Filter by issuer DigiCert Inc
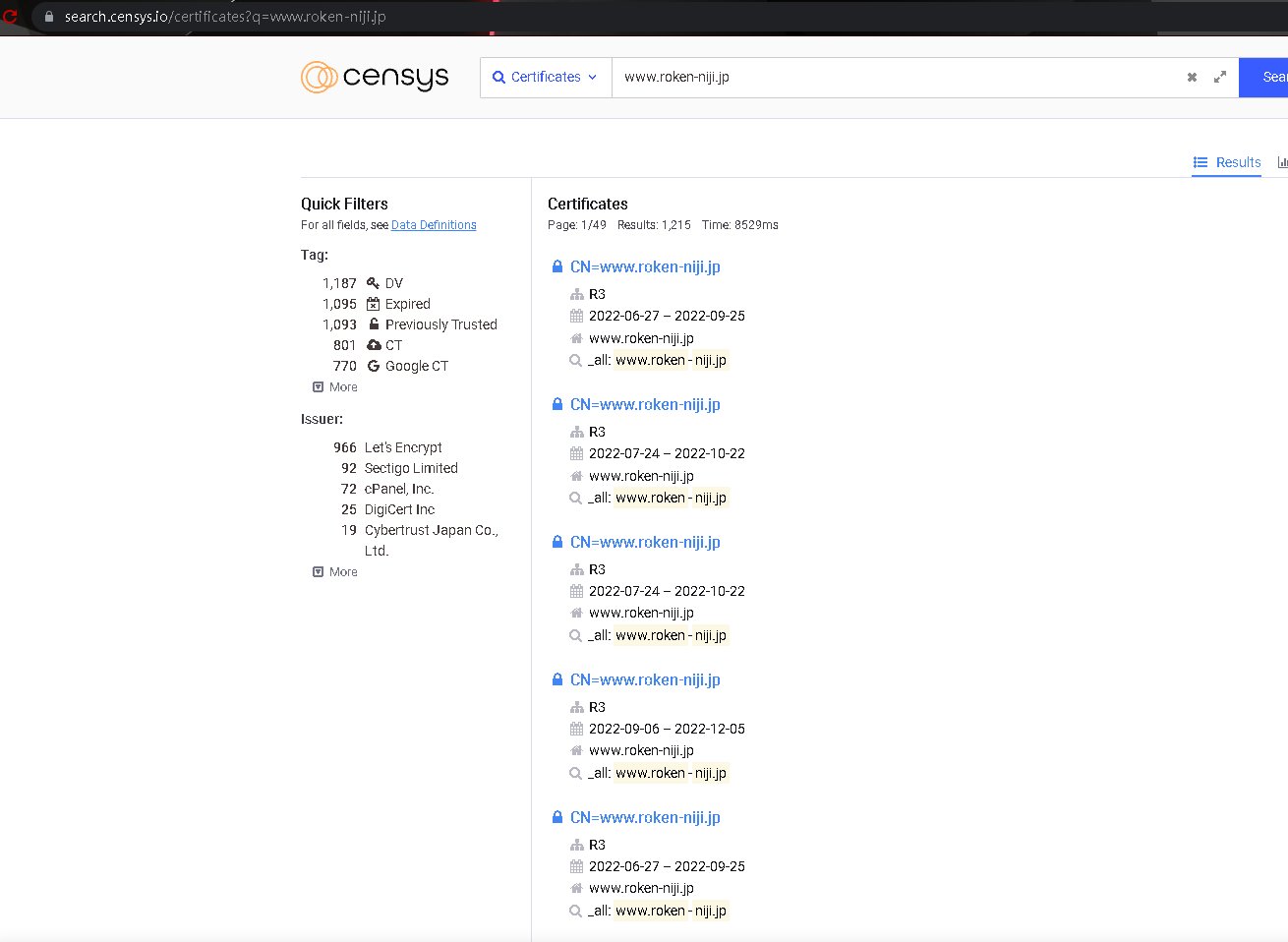Viewport: 1288px width, 942px height. (x=399, y=509)
